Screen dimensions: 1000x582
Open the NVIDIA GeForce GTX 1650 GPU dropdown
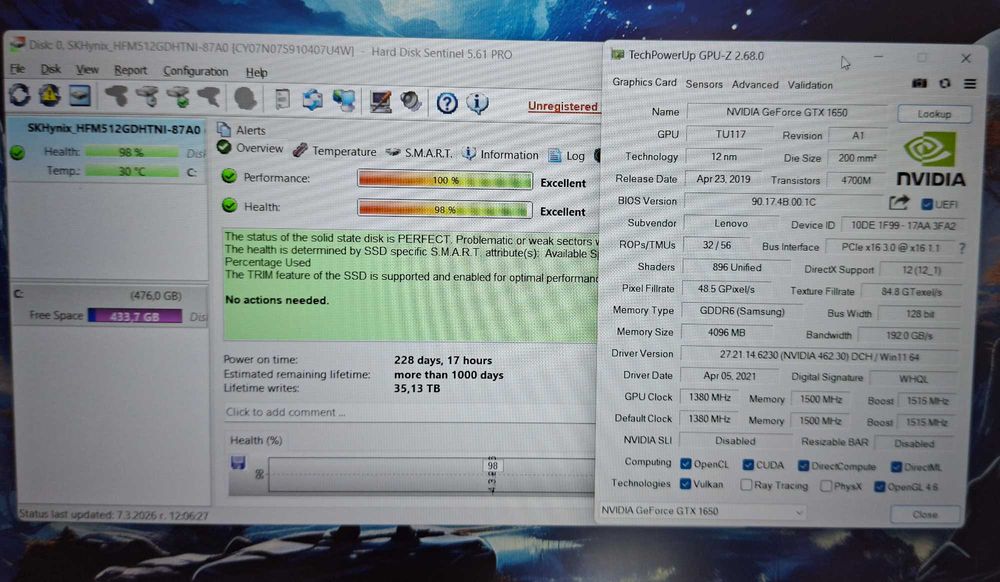coord(702,511)
